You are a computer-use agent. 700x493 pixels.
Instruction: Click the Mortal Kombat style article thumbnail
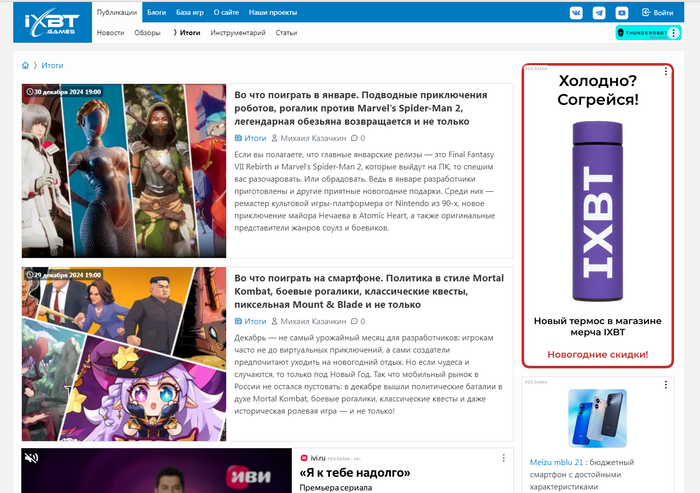(x=124, y=353)
